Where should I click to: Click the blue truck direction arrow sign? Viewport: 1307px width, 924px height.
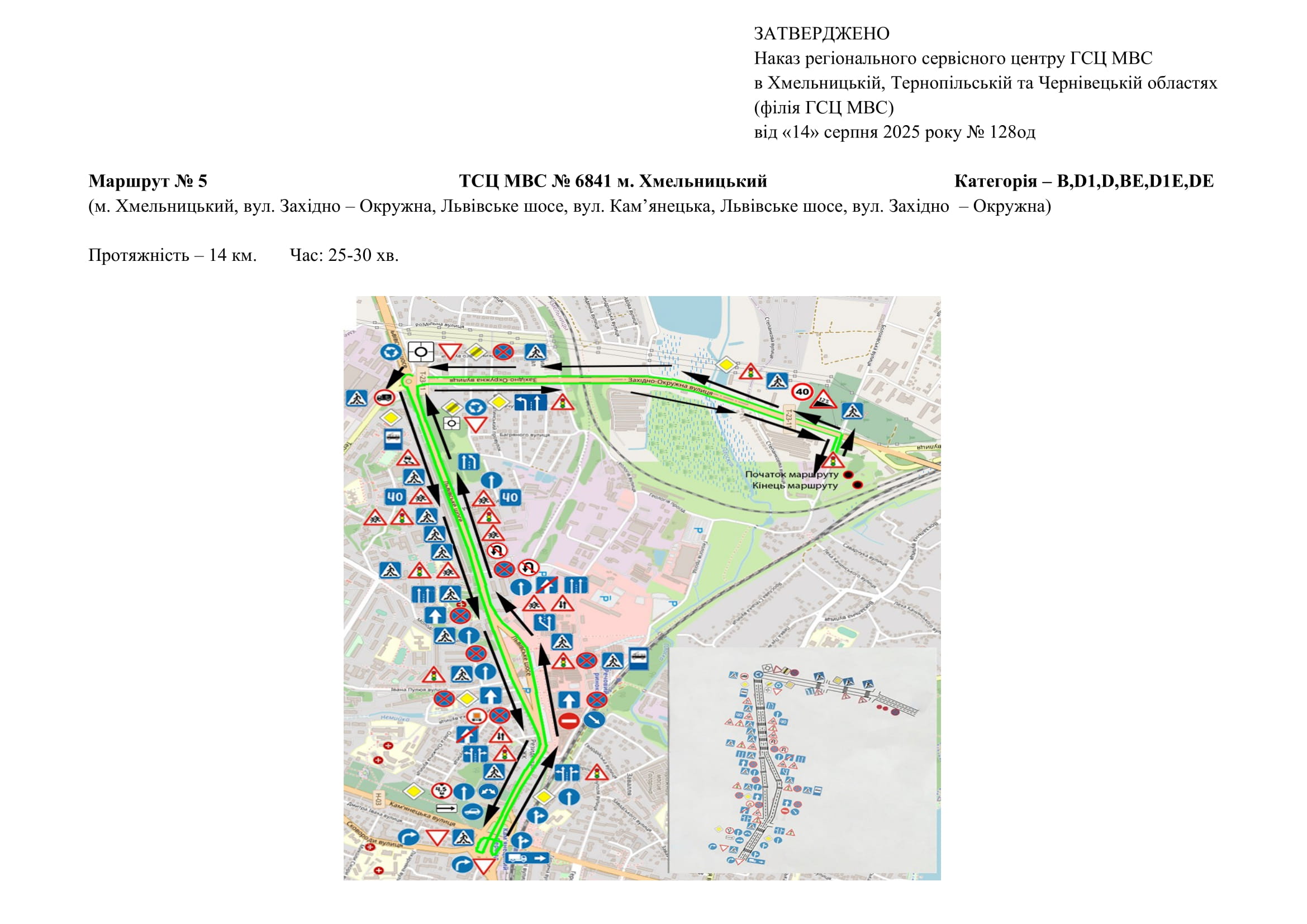(527, 858)
